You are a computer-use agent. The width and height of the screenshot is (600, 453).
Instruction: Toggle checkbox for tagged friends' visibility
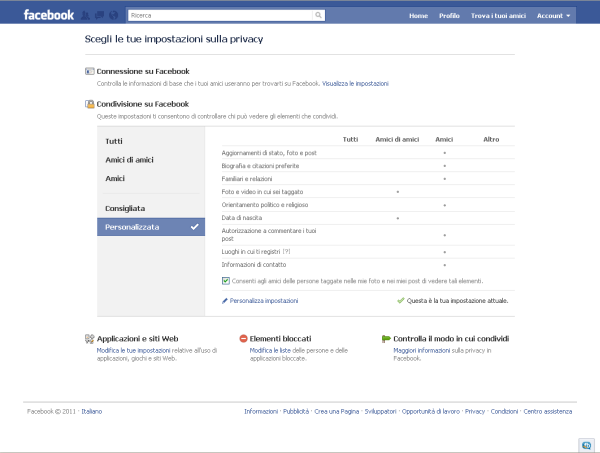[226, 281]
